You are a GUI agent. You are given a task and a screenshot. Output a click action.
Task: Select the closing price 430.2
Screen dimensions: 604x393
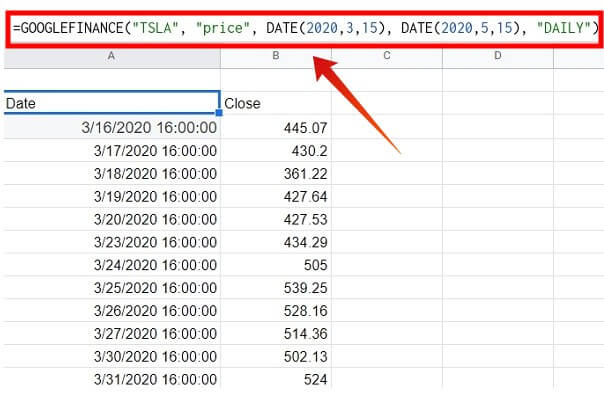click(x=276, y=150)
